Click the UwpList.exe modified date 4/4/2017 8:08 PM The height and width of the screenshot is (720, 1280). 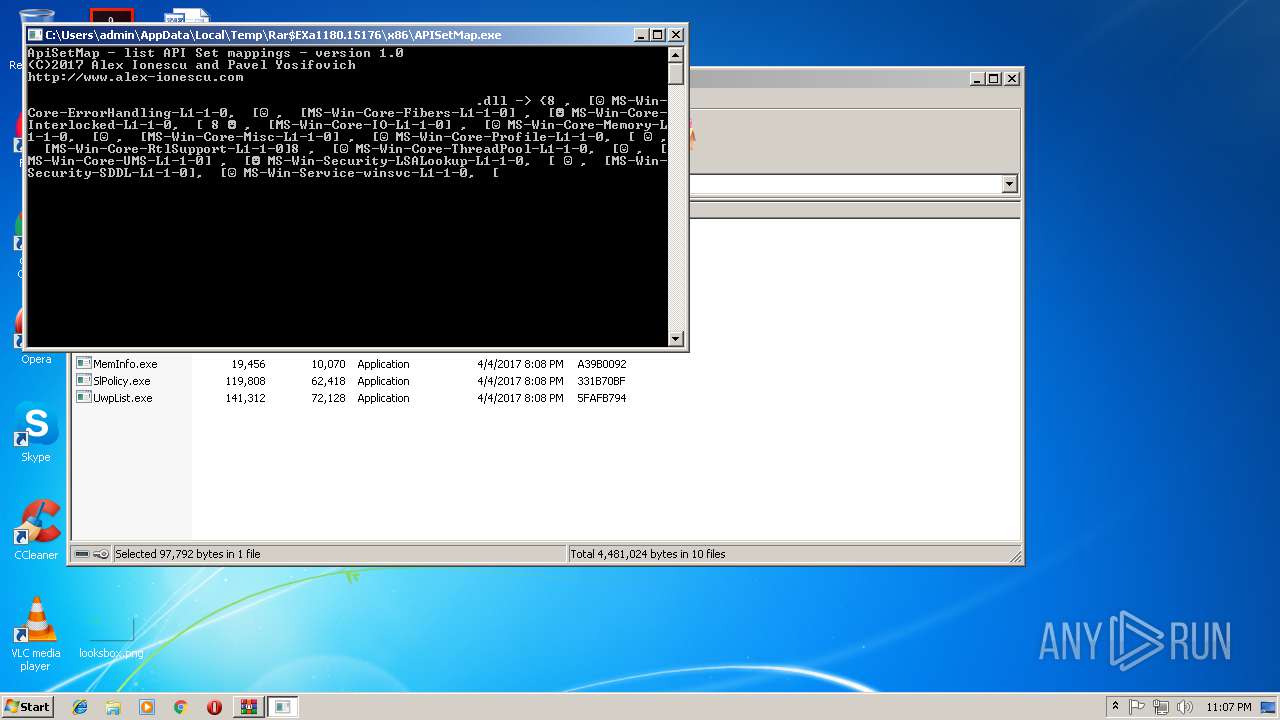point(520,398)
